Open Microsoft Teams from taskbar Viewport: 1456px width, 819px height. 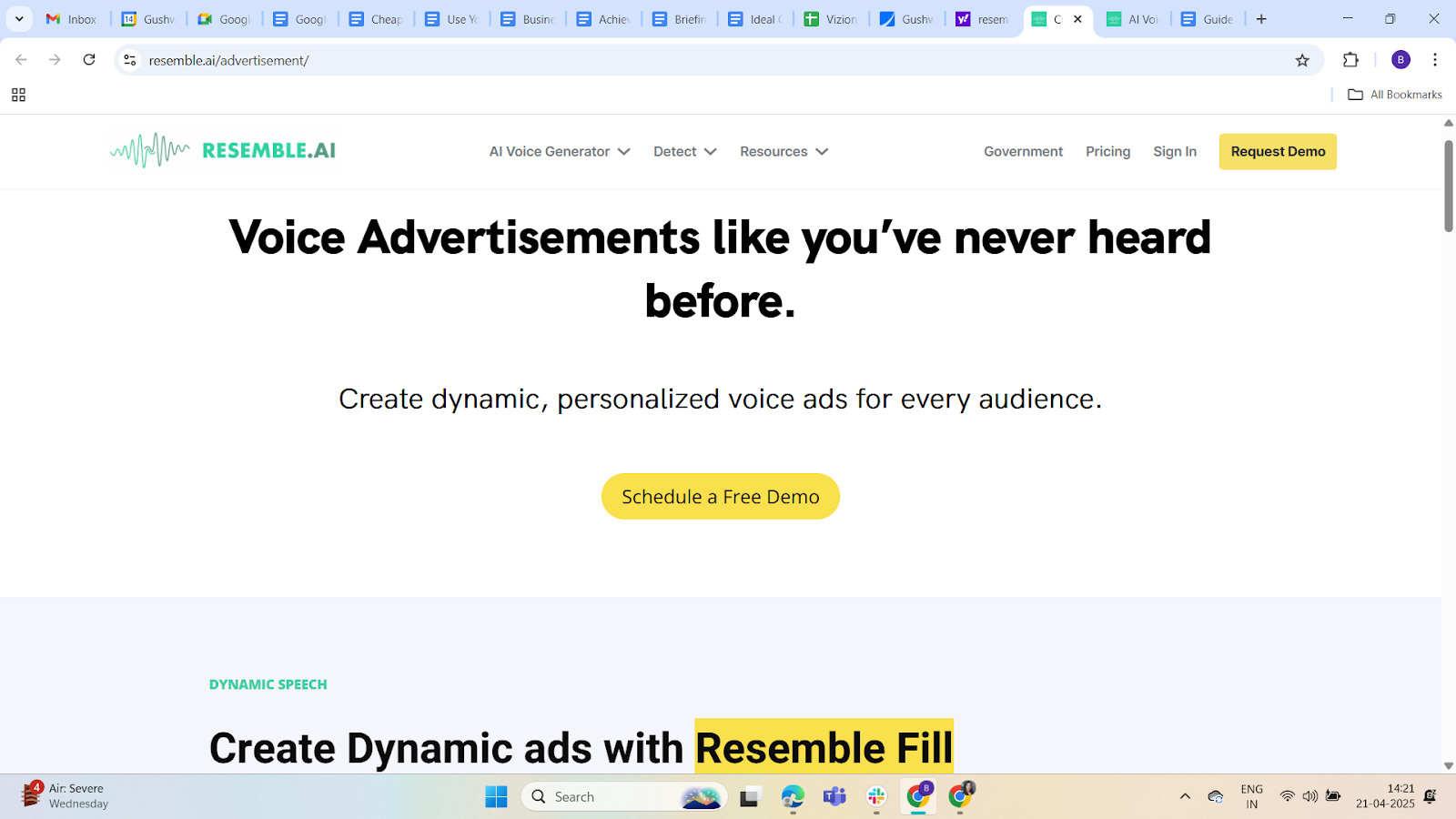tap(834, 797)
